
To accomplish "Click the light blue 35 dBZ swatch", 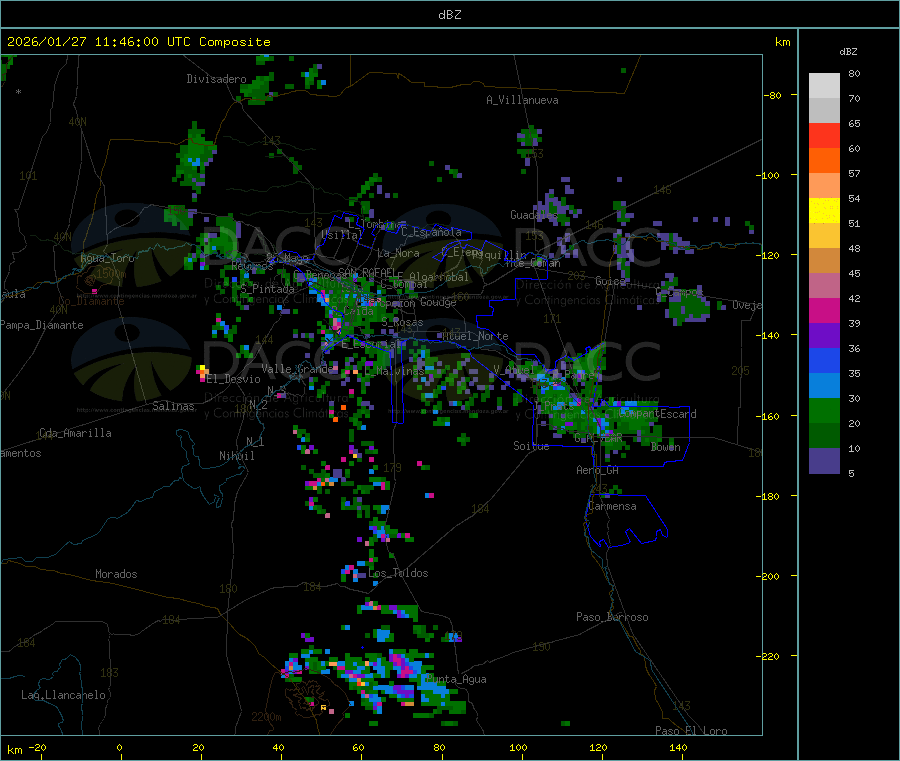I will (x=824, y=385).
